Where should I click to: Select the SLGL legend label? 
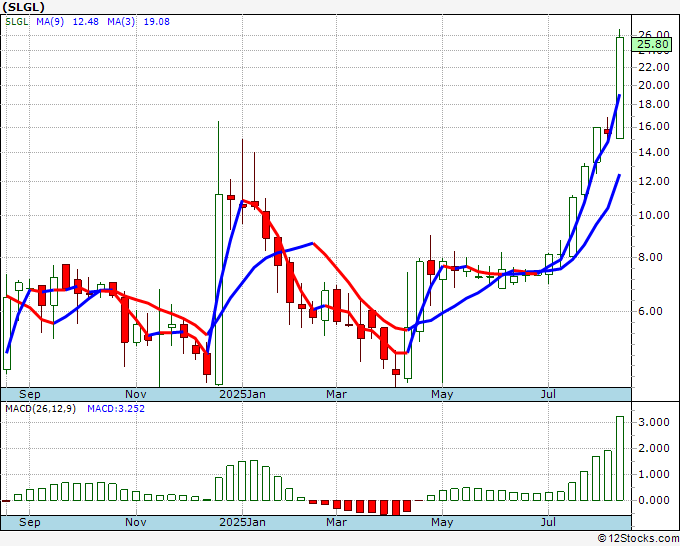click(x=17, y=22)
